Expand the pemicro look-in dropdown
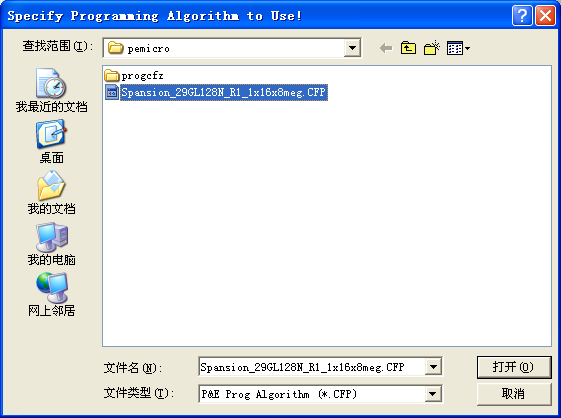Image resolution: width=561 pixels, height=418 pixels. point(352,48)
